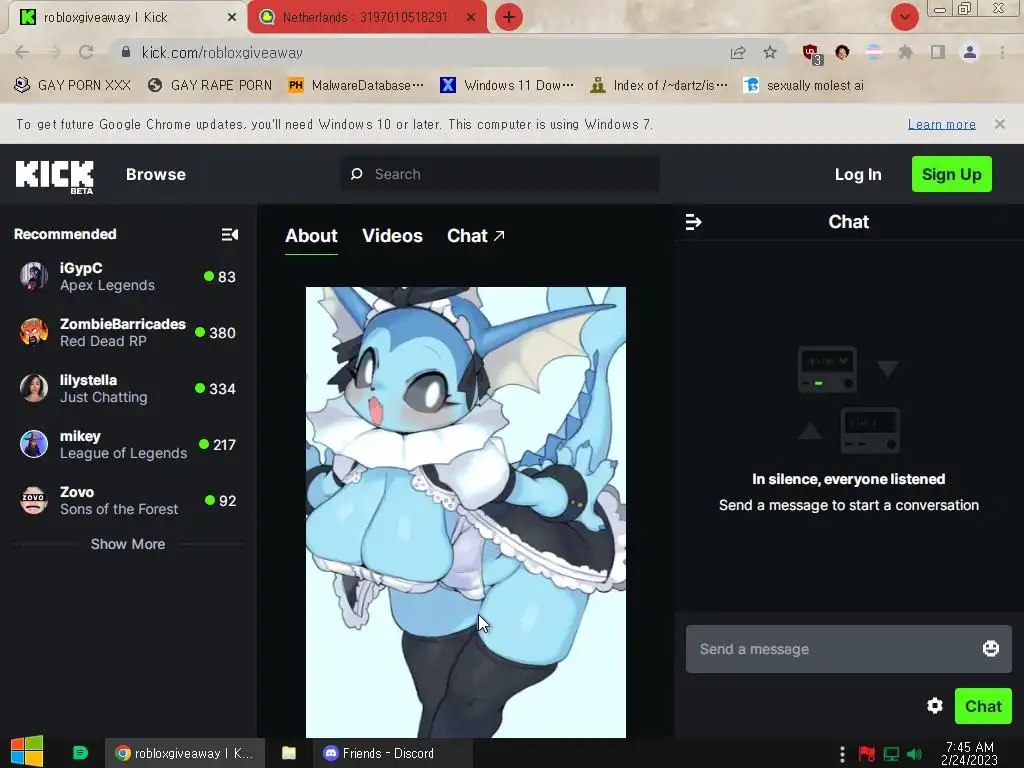The image size is (1024, 768).
Task: Open Windows 11 Dow… bookmark
Action: [x=507, y=85]
